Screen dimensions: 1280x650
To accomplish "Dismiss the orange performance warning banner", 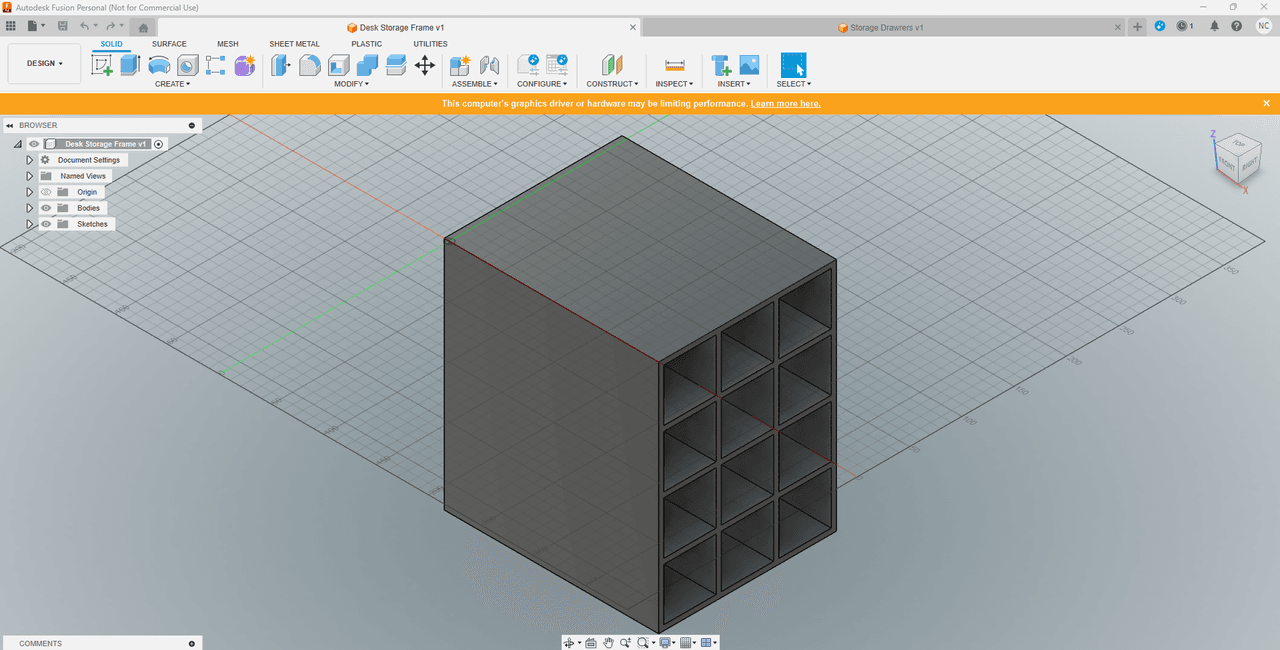I will click(x=1266, y=103).
